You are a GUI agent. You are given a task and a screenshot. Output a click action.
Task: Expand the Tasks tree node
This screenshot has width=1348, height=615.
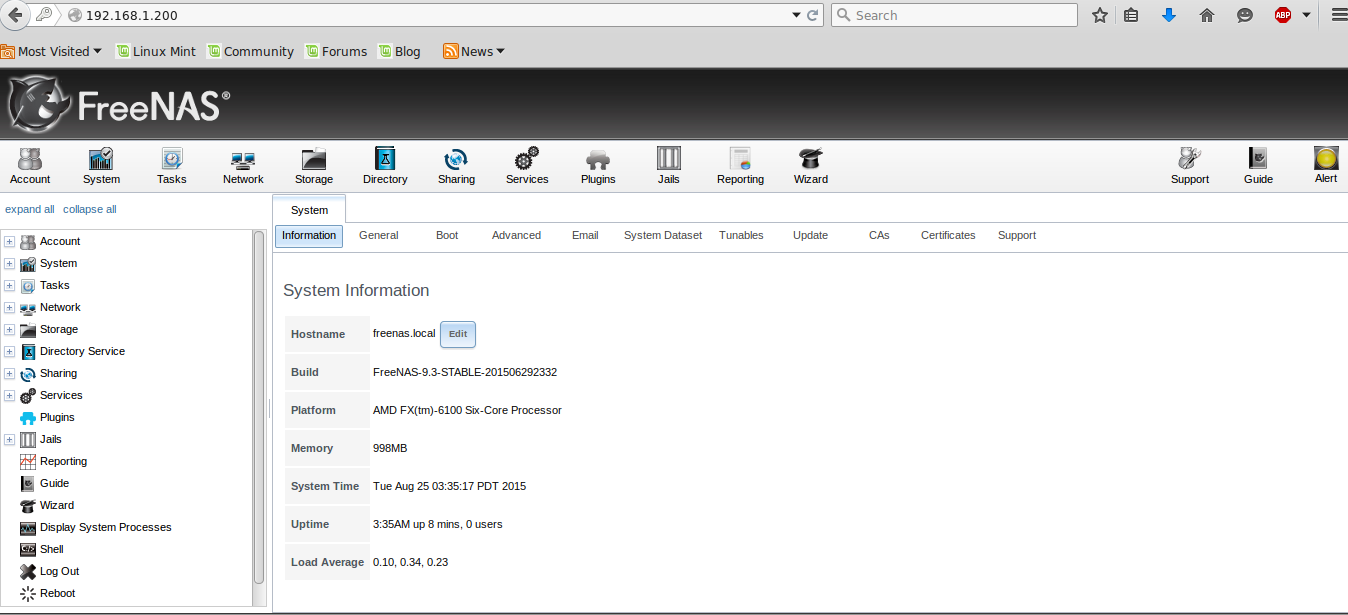pyautogui.click(x=9, y=285)
